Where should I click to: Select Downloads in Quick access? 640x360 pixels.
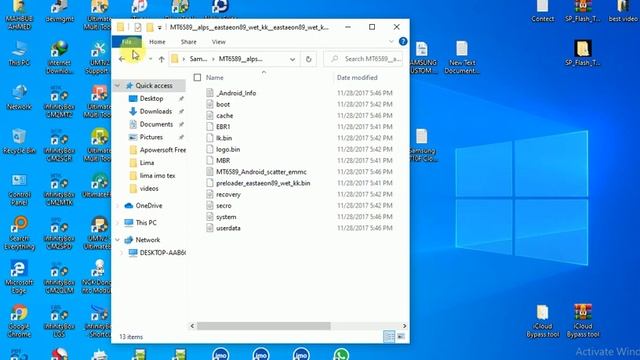point(155,111)
